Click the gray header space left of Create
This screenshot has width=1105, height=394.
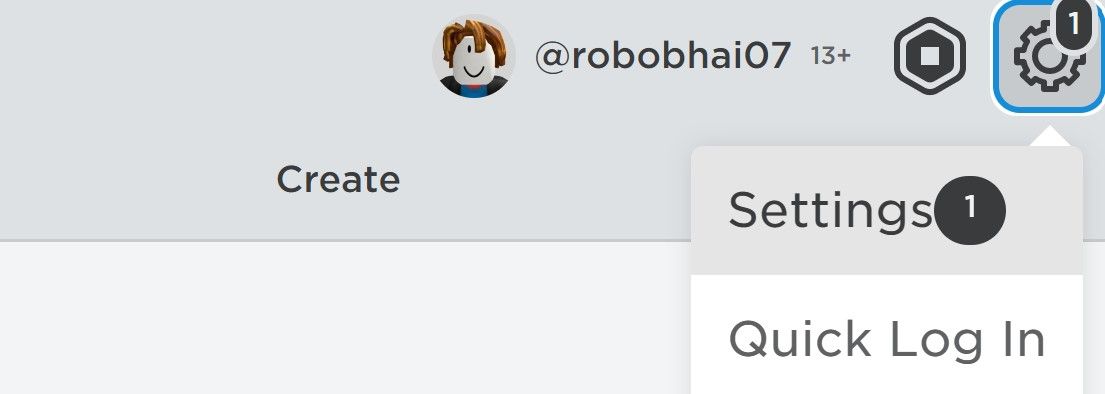coord(134,179)
